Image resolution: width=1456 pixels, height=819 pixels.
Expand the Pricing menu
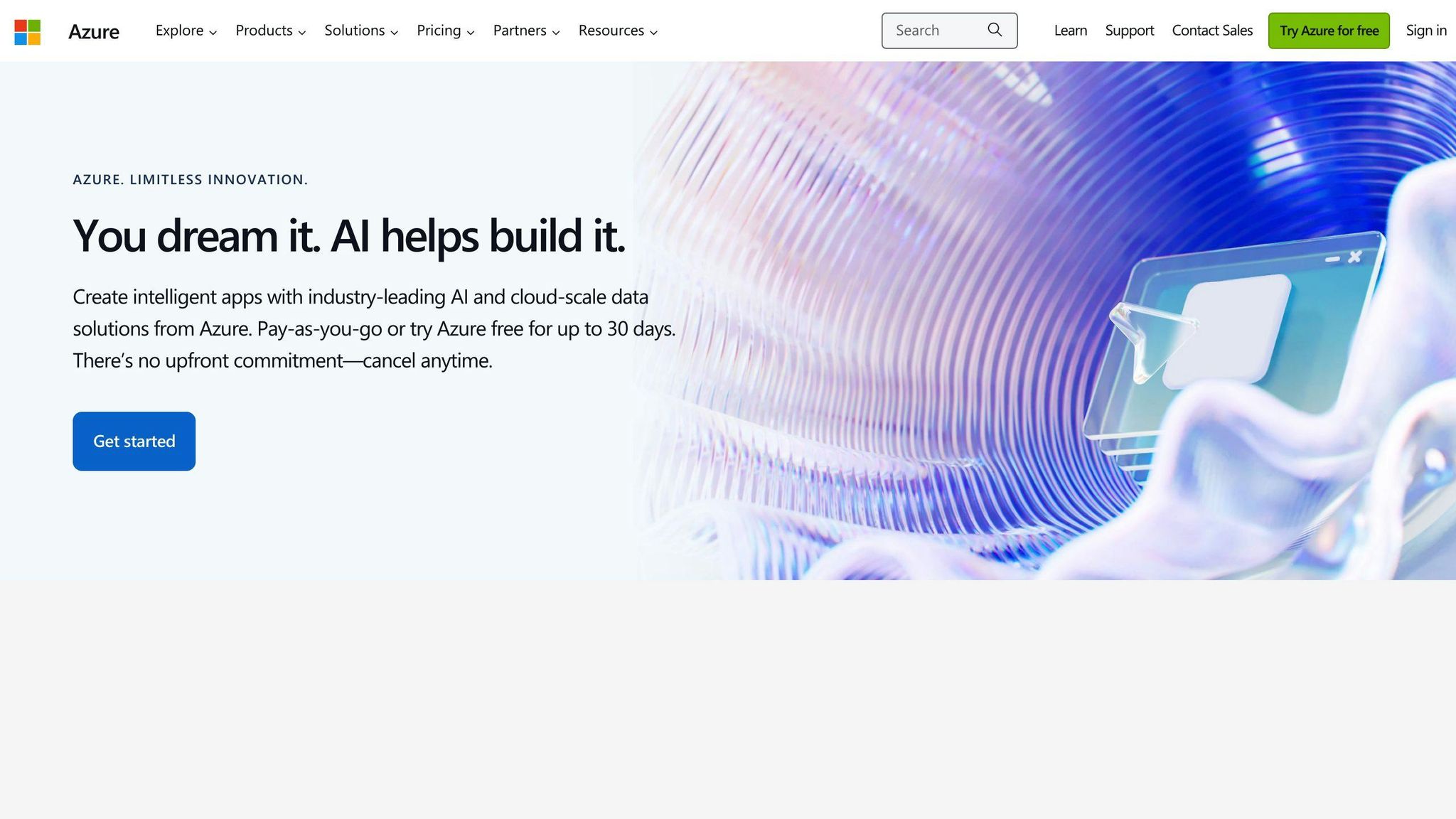click(446, 31)
